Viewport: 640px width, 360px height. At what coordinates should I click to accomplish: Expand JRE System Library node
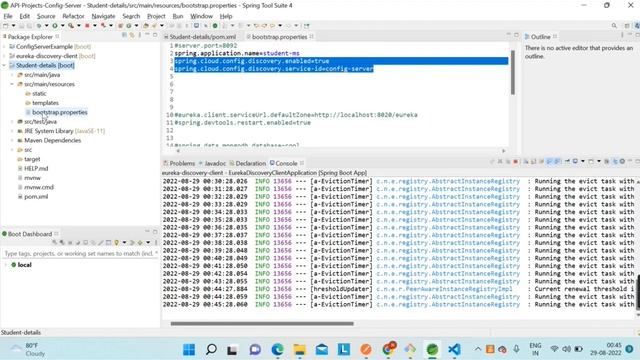pyautogui.click(x=12, y=131)
